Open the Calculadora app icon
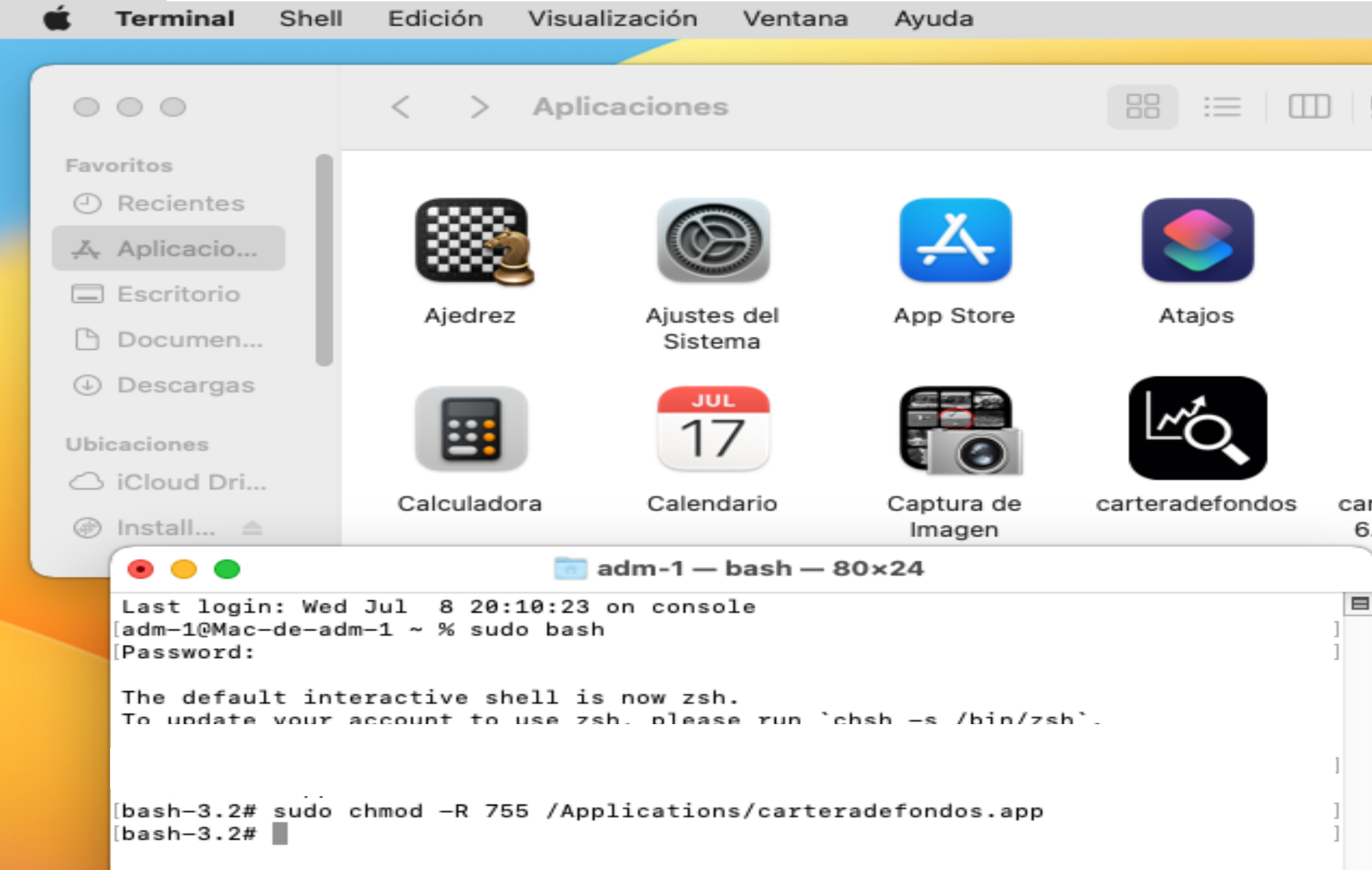 tap(471, 428)
